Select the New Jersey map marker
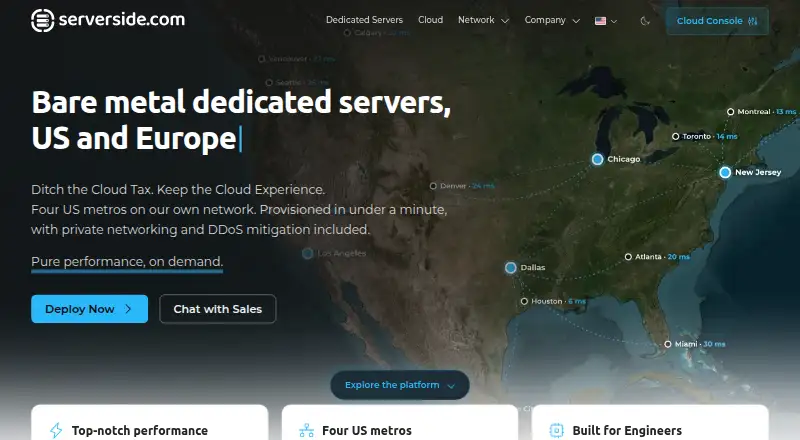 coord(725,173)
